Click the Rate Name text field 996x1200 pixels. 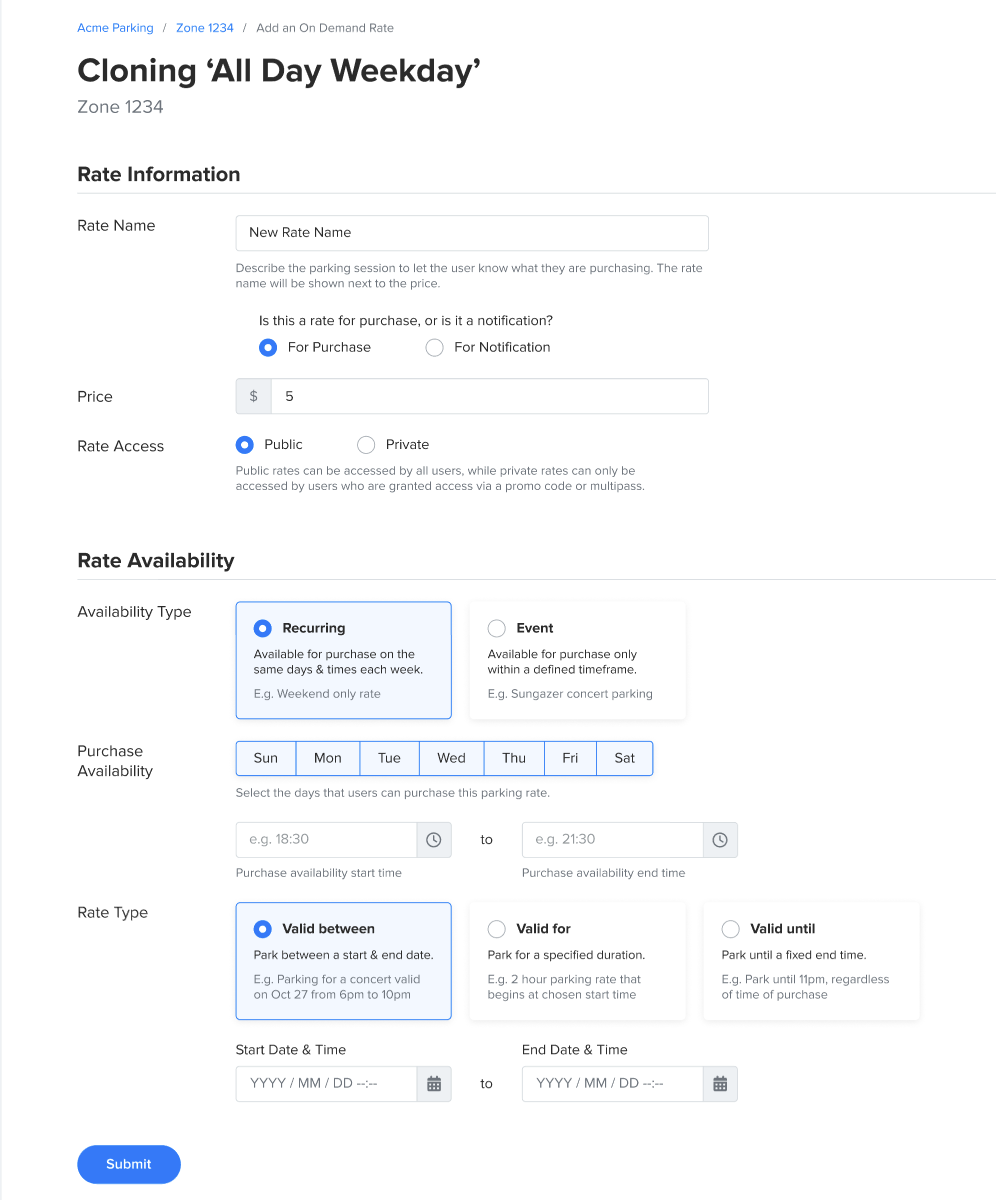(x=472, y=233)
